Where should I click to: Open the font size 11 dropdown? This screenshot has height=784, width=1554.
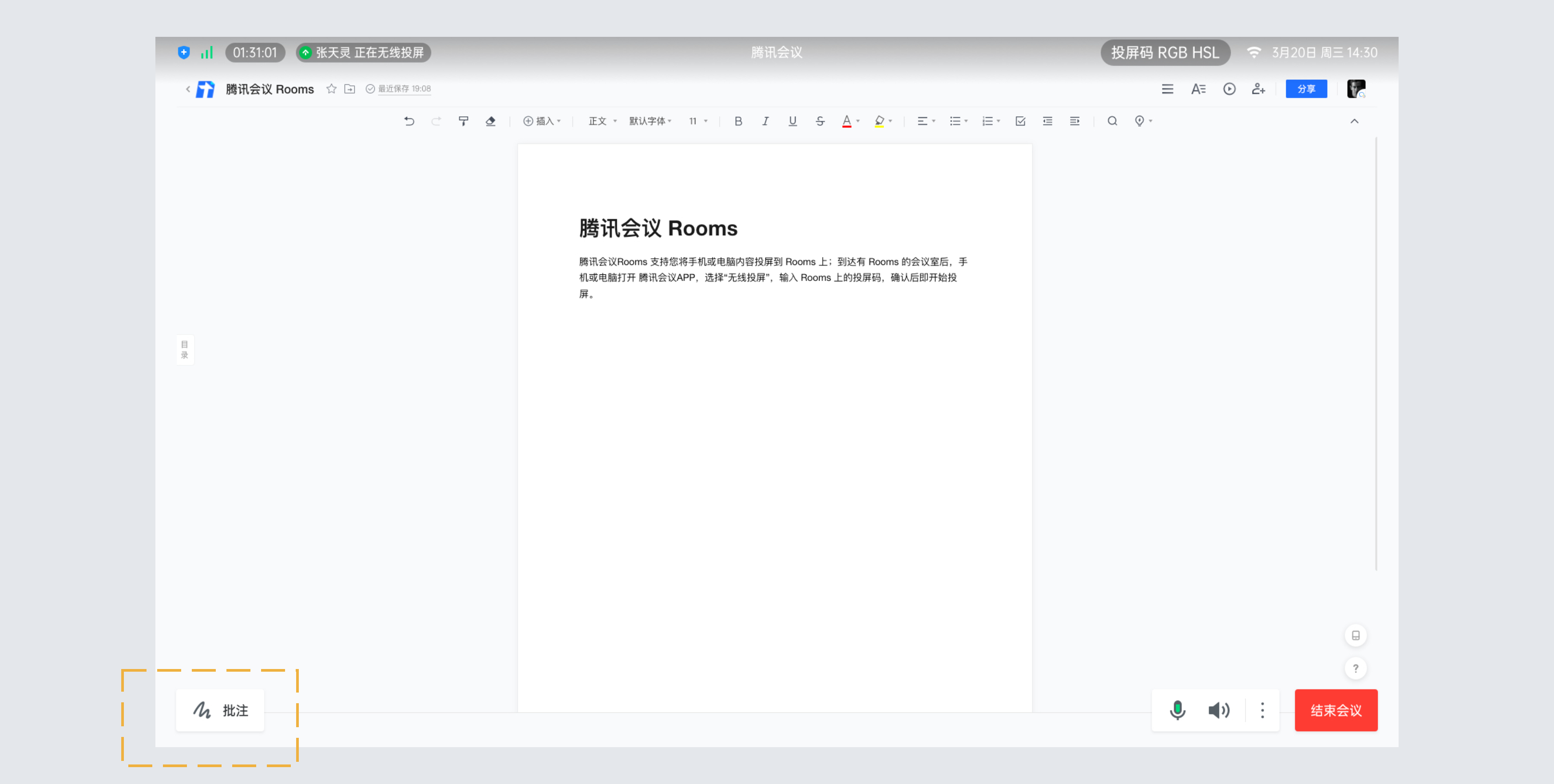pyautogui.click(x=698, y=121)
